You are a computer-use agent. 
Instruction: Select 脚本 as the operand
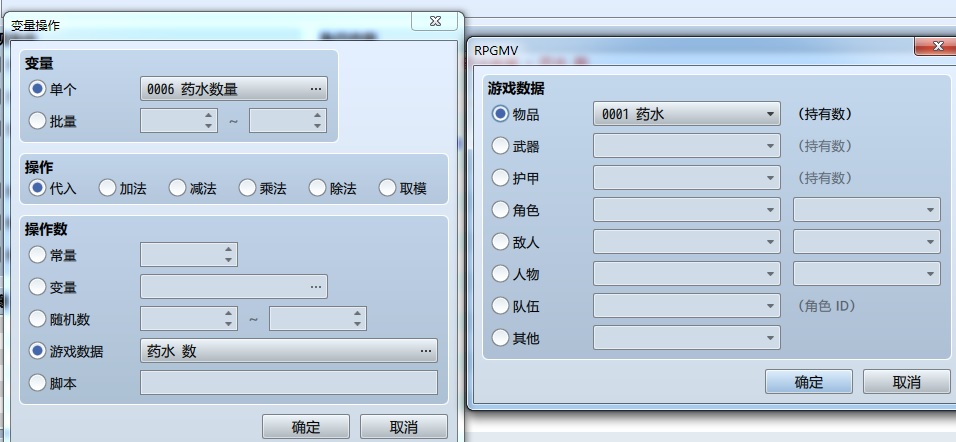pyautogui.click(x=37, y=383)
